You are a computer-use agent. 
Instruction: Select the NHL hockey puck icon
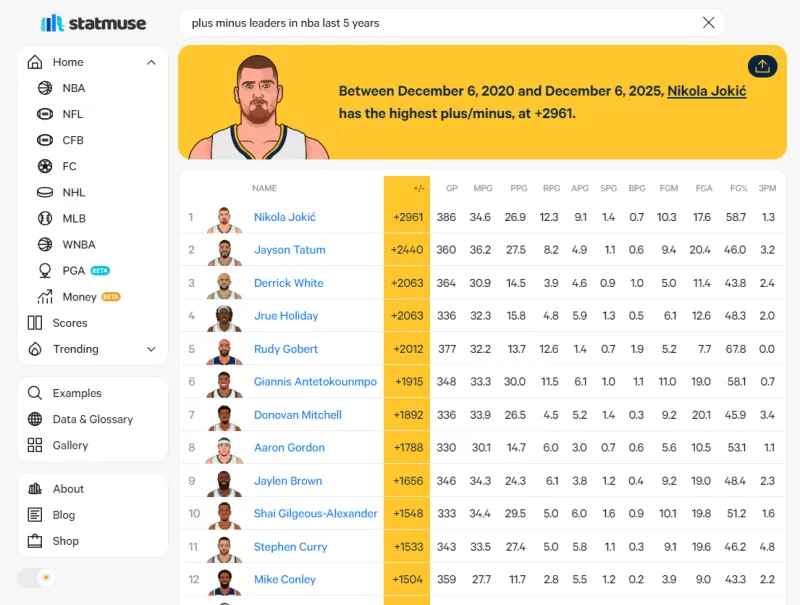pyautogui.click(x=45, y=192)
